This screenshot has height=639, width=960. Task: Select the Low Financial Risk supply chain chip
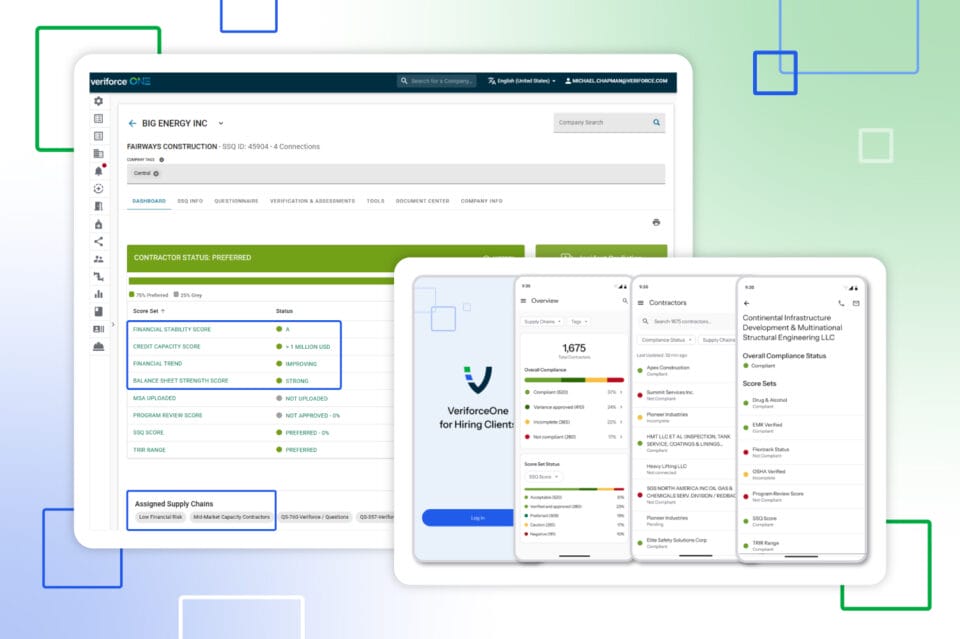click(x=160, y=517)
